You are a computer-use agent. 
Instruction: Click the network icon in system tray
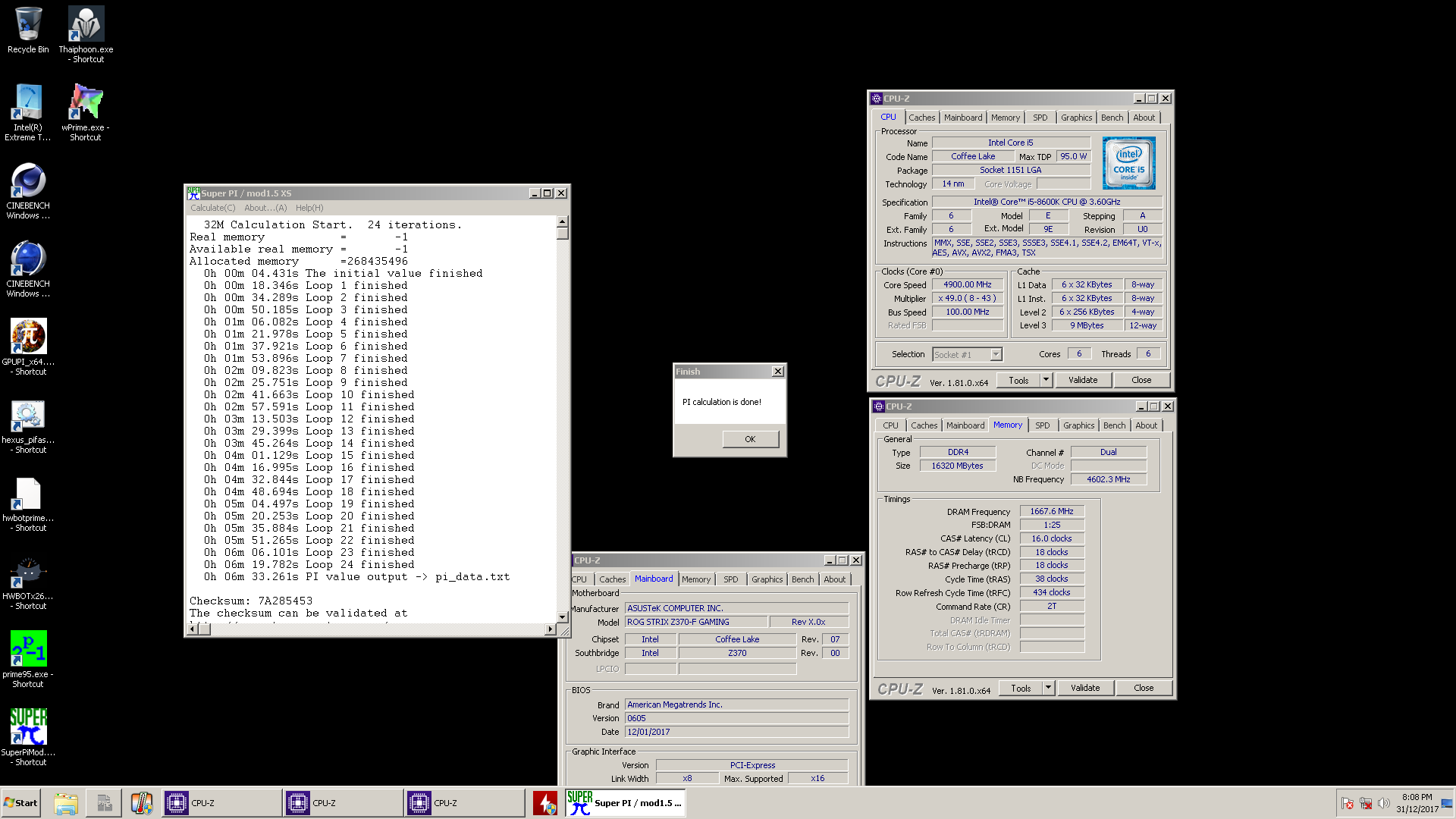[1366, 803]
